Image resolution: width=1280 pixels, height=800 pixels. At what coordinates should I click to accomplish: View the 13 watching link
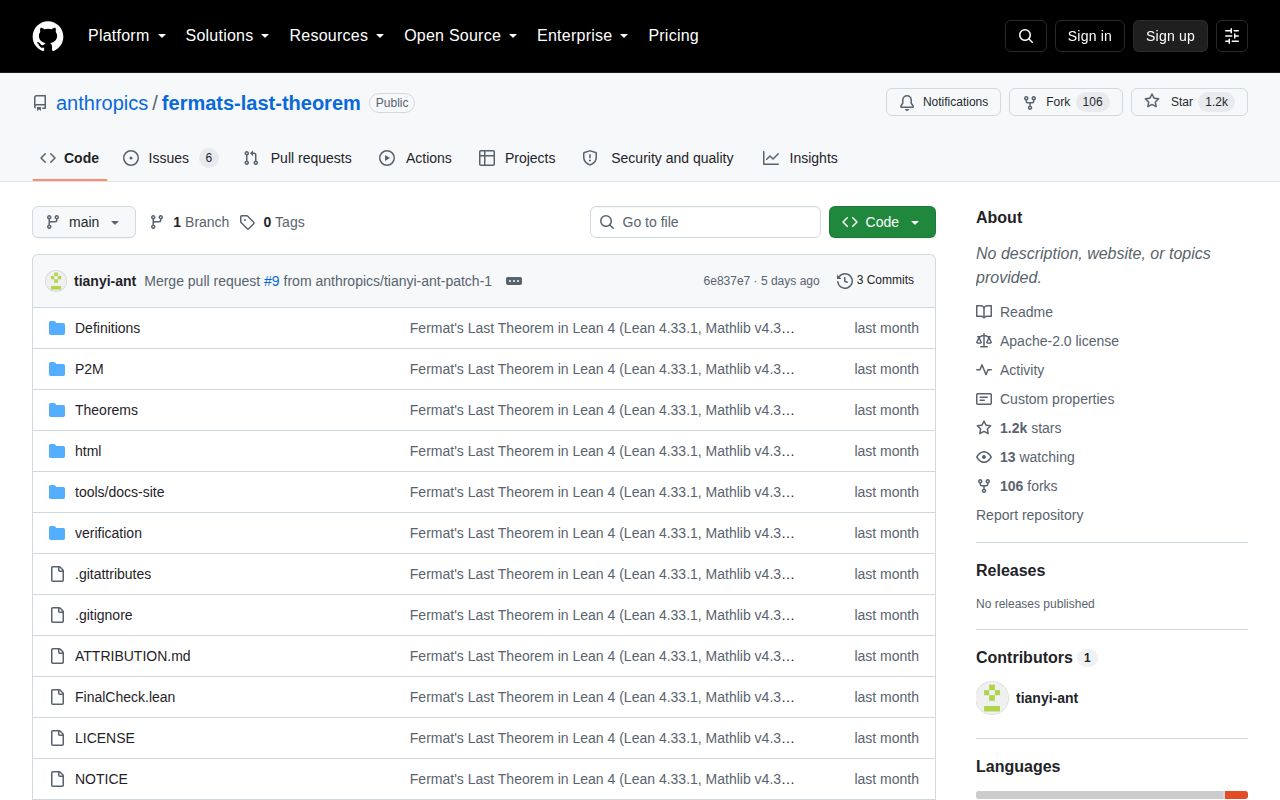1026,457
